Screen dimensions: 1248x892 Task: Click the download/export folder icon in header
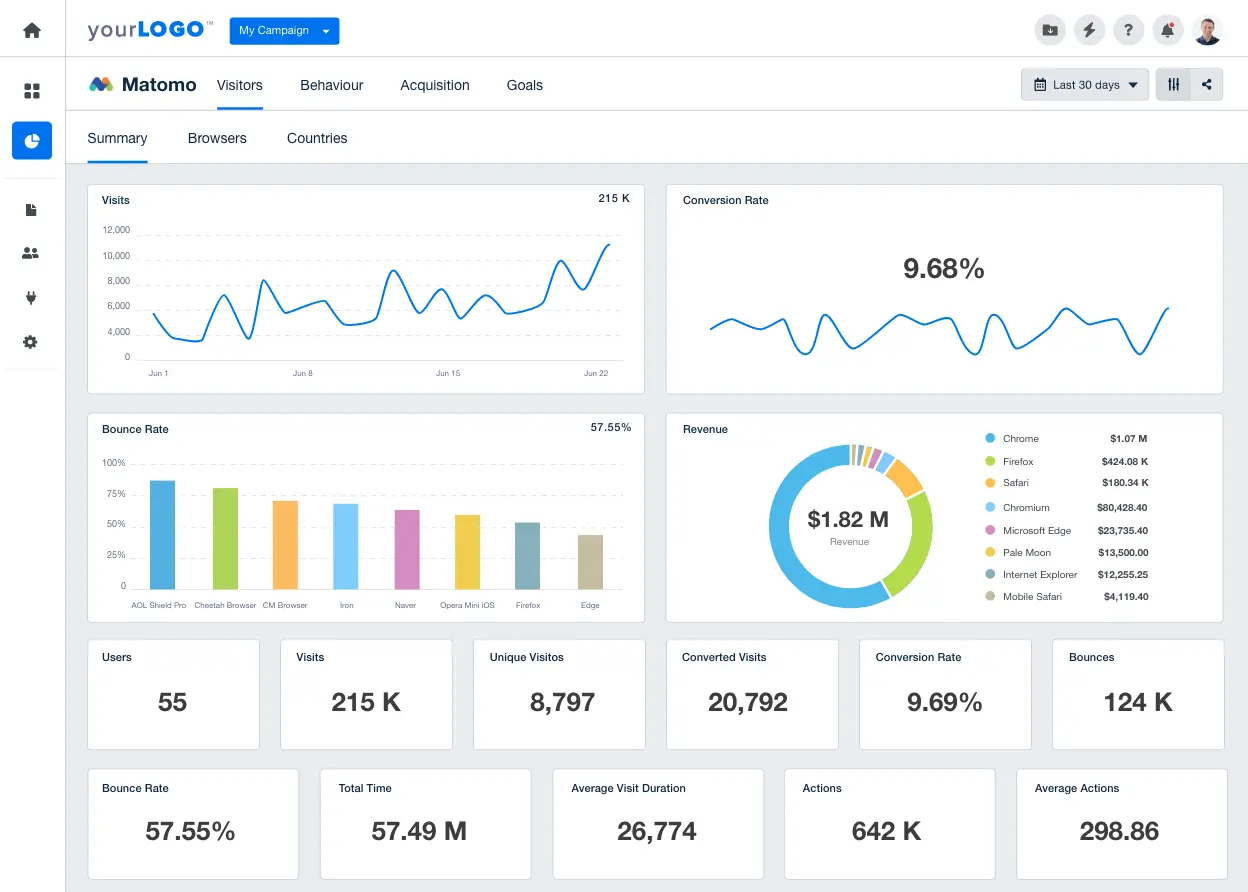point(1050,30)
